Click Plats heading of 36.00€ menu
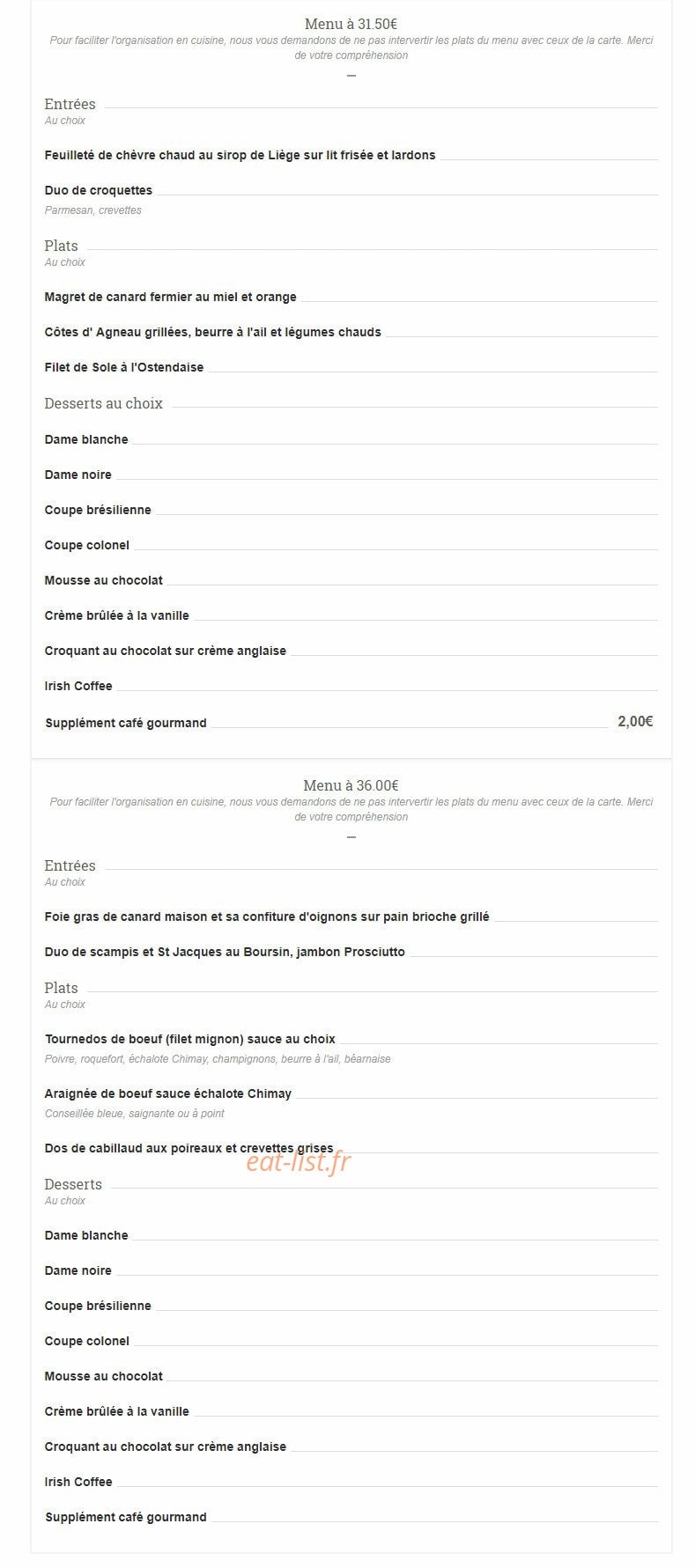This screenshot has width=695, height=1568. pos(62,988)
